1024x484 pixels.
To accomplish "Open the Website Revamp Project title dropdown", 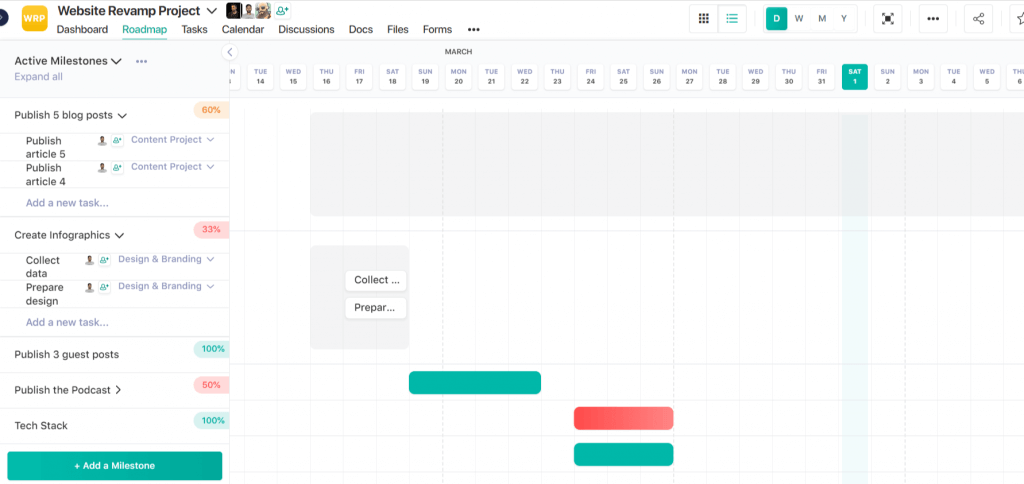I will click(212, 11).
